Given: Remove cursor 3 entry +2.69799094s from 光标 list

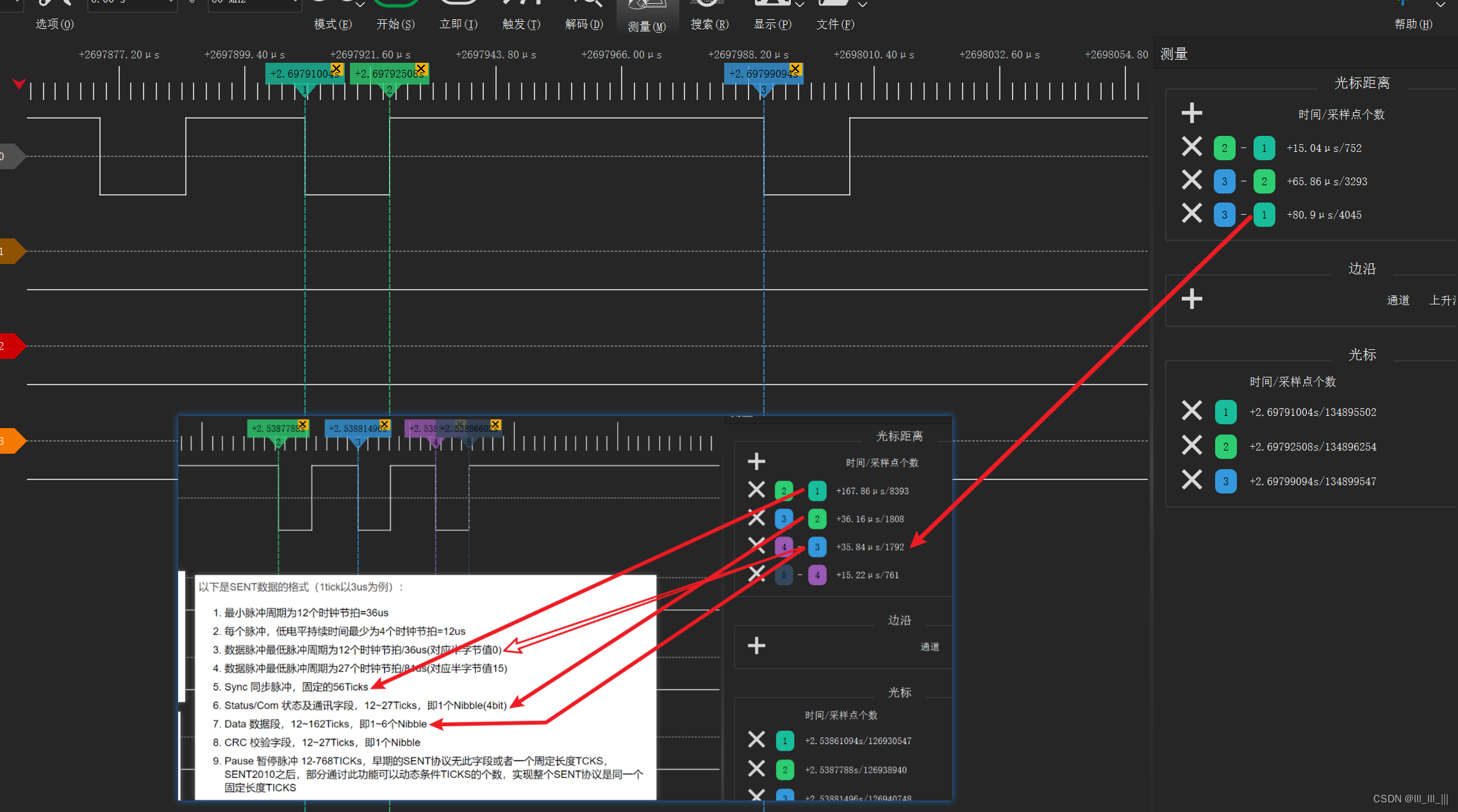Looking at the screenshot, I should 1191,480.
